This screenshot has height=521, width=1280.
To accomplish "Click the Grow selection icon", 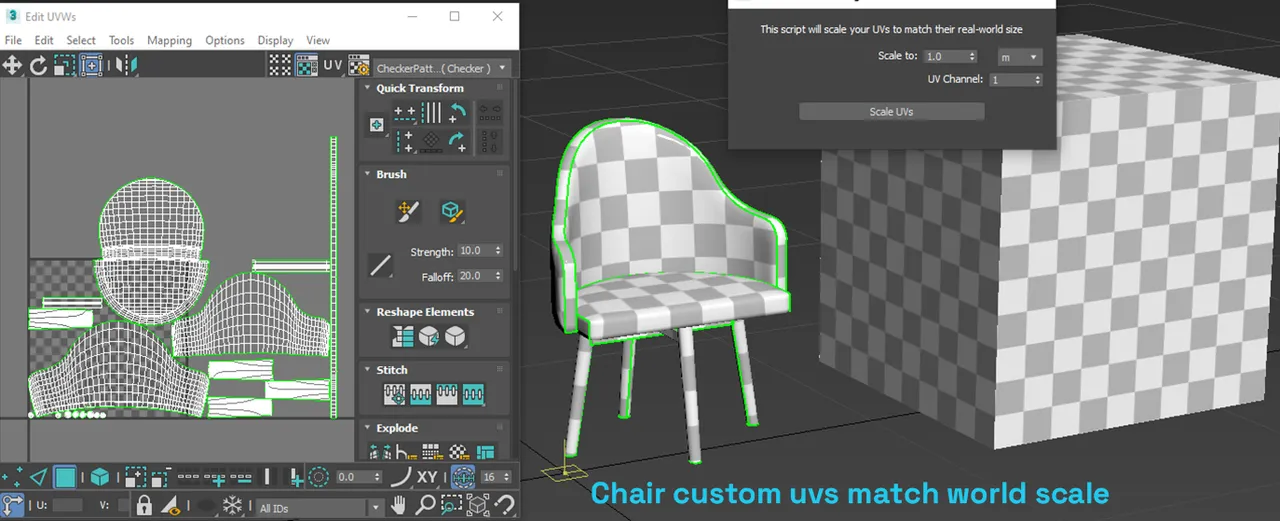I will 135,477.
